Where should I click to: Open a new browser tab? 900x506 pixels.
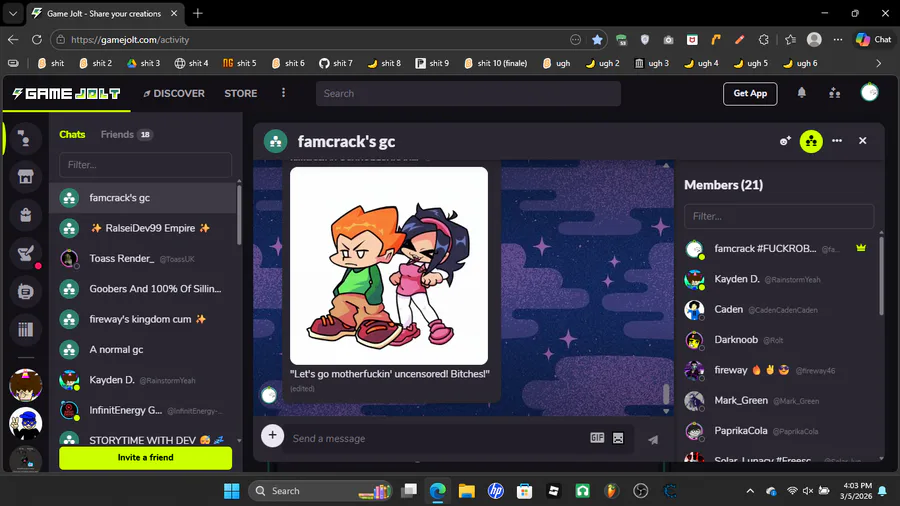click(197, 13)
